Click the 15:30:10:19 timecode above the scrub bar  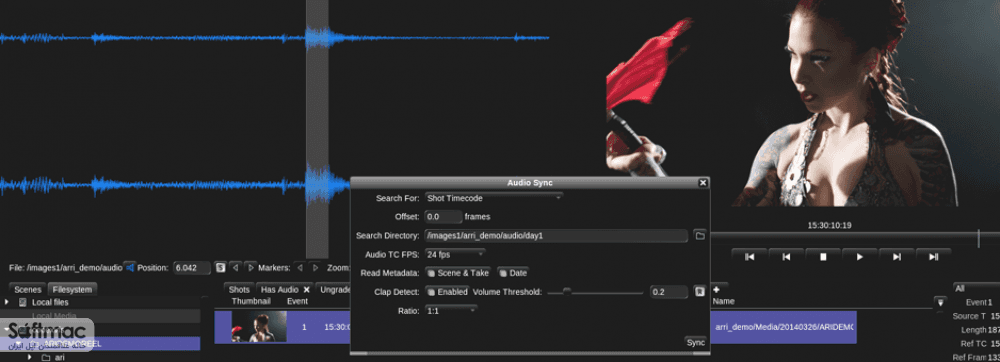click(829, 225)
